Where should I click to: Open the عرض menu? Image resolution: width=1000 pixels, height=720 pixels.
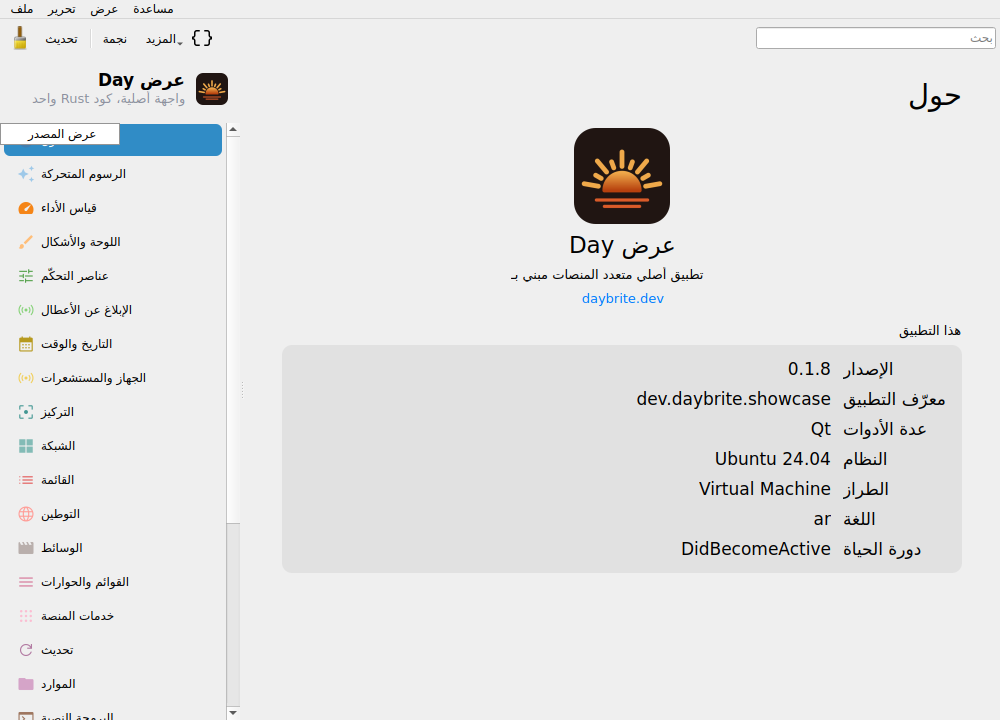104,9
